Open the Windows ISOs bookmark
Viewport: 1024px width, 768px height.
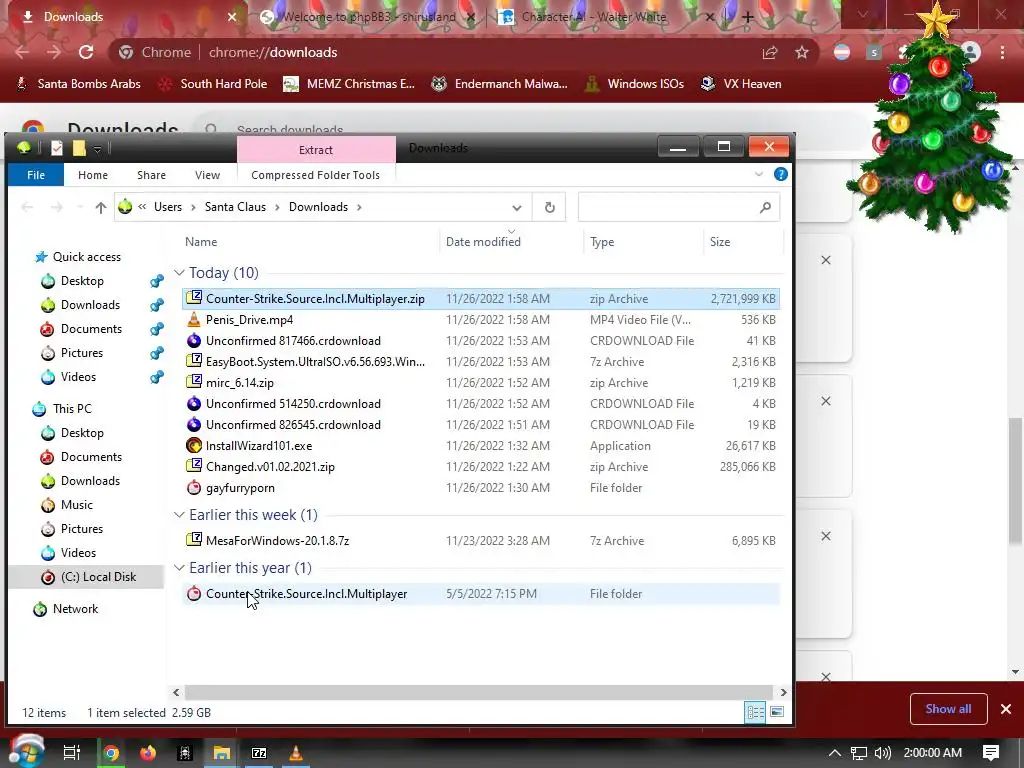pyautogui.click(x=633, y=84)
